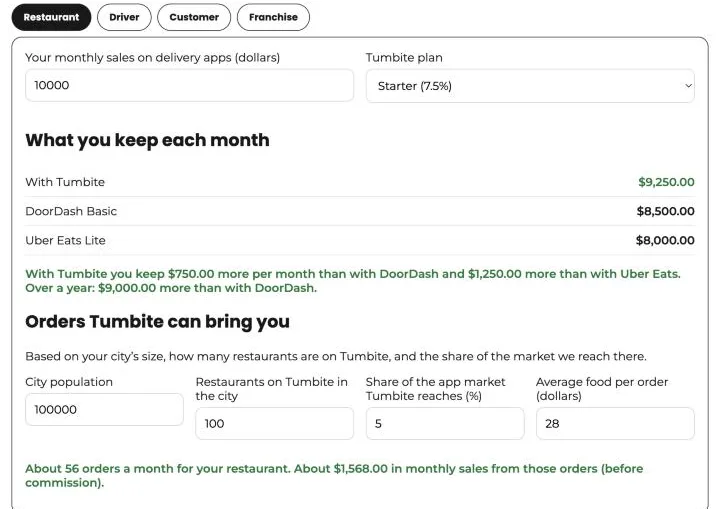The width and height of the screenshot is (720, 509).
Task: Open the Tumbite plan dropdown
Action: tap(530, 86)
